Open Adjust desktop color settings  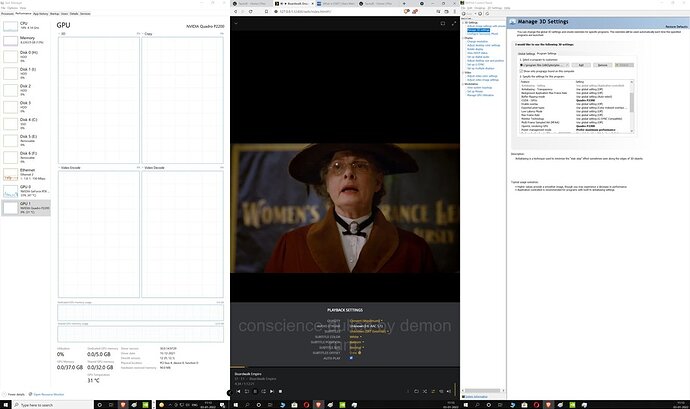click(x=484, y=45)
